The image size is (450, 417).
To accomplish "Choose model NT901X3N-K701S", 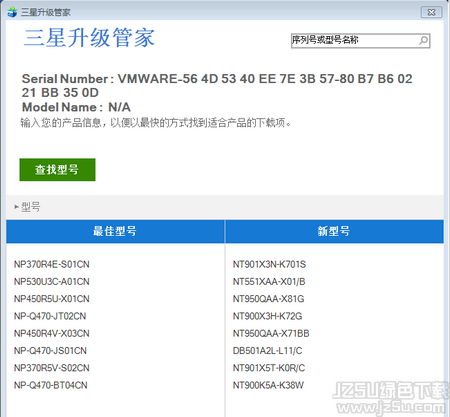I will 269,264.
